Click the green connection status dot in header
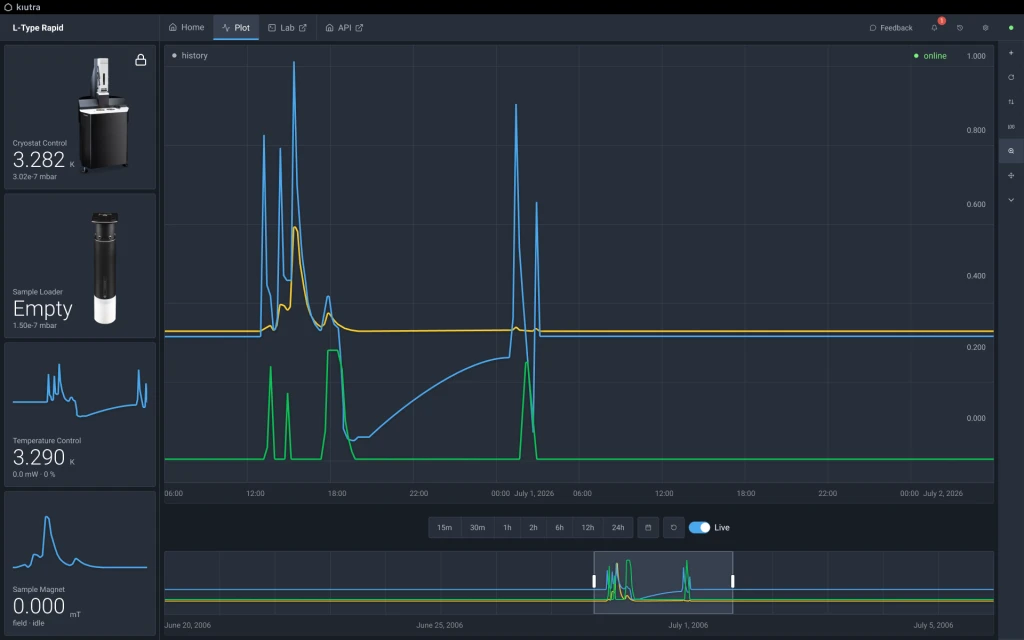This screenshot has height=640, width=1024. [x=1011, y=27]
